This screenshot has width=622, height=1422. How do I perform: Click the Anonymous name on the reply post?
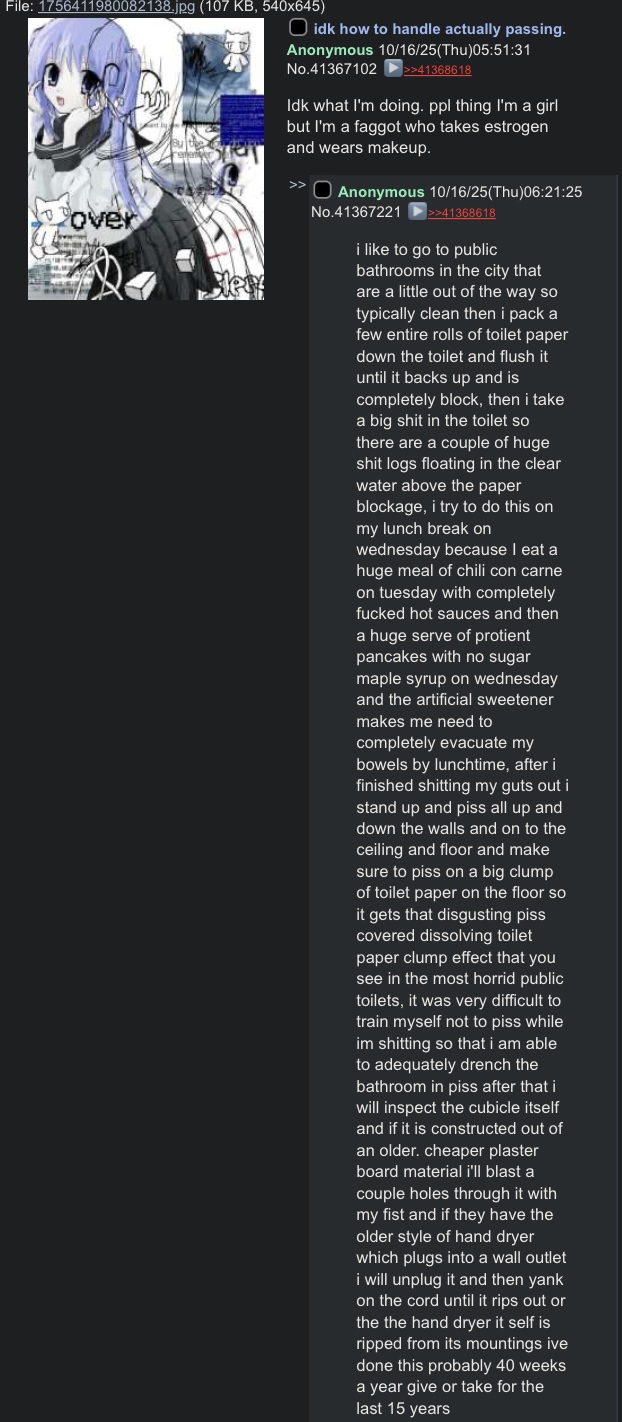(x=381, y=192)
